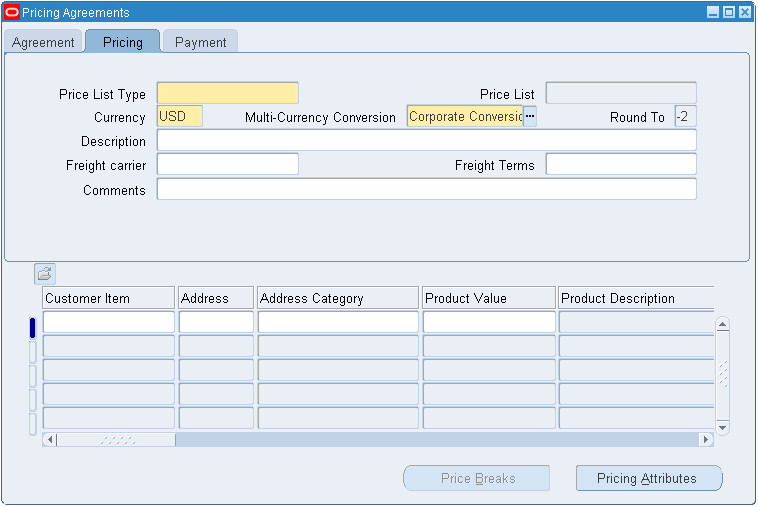Maximize the Pricing Agreements window
This screenshot has width=758, height=507.
[729, 12]
